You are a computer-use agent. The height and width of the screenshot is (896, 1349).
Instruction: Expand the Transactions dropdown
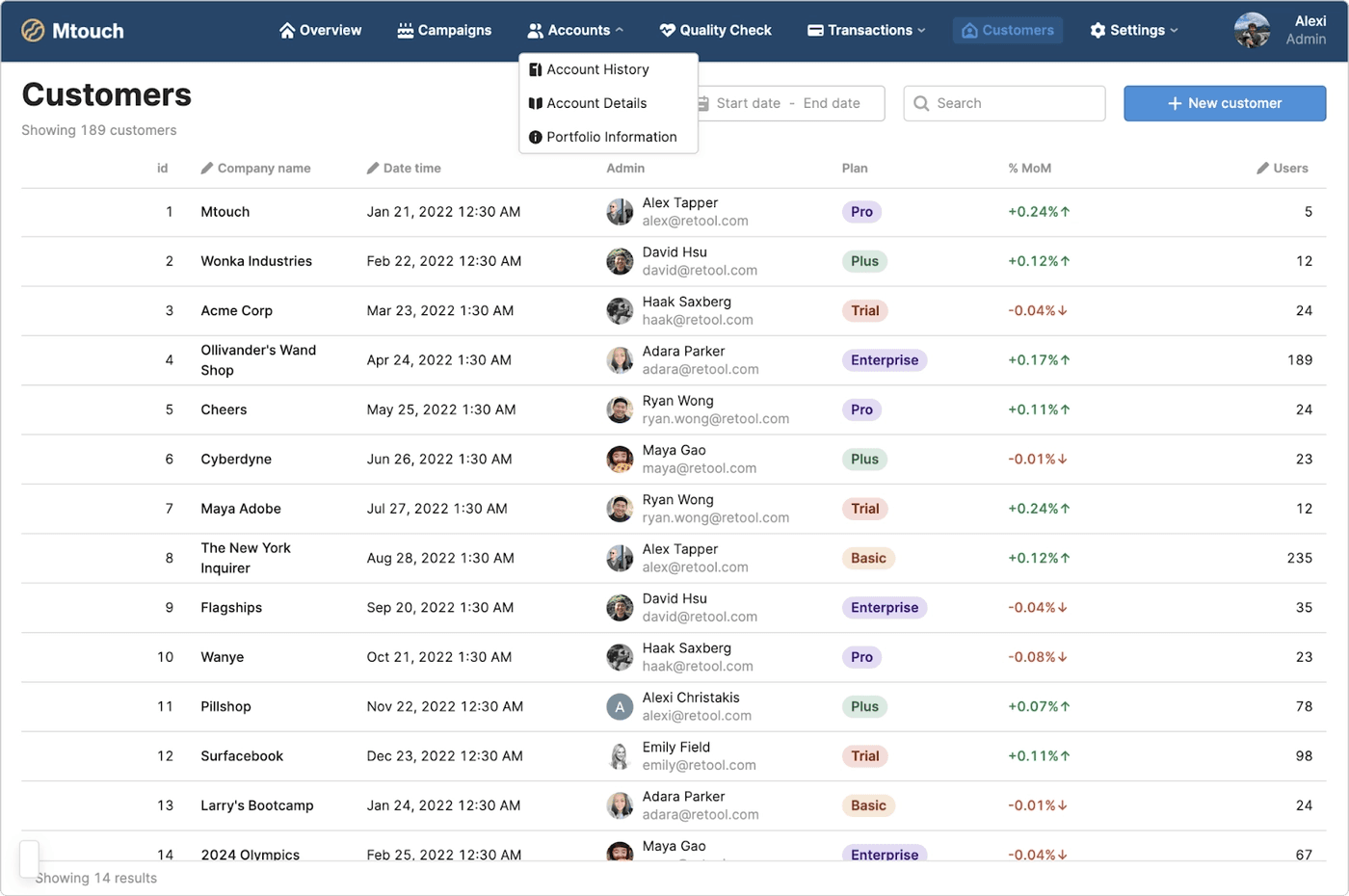click(921, 31)
